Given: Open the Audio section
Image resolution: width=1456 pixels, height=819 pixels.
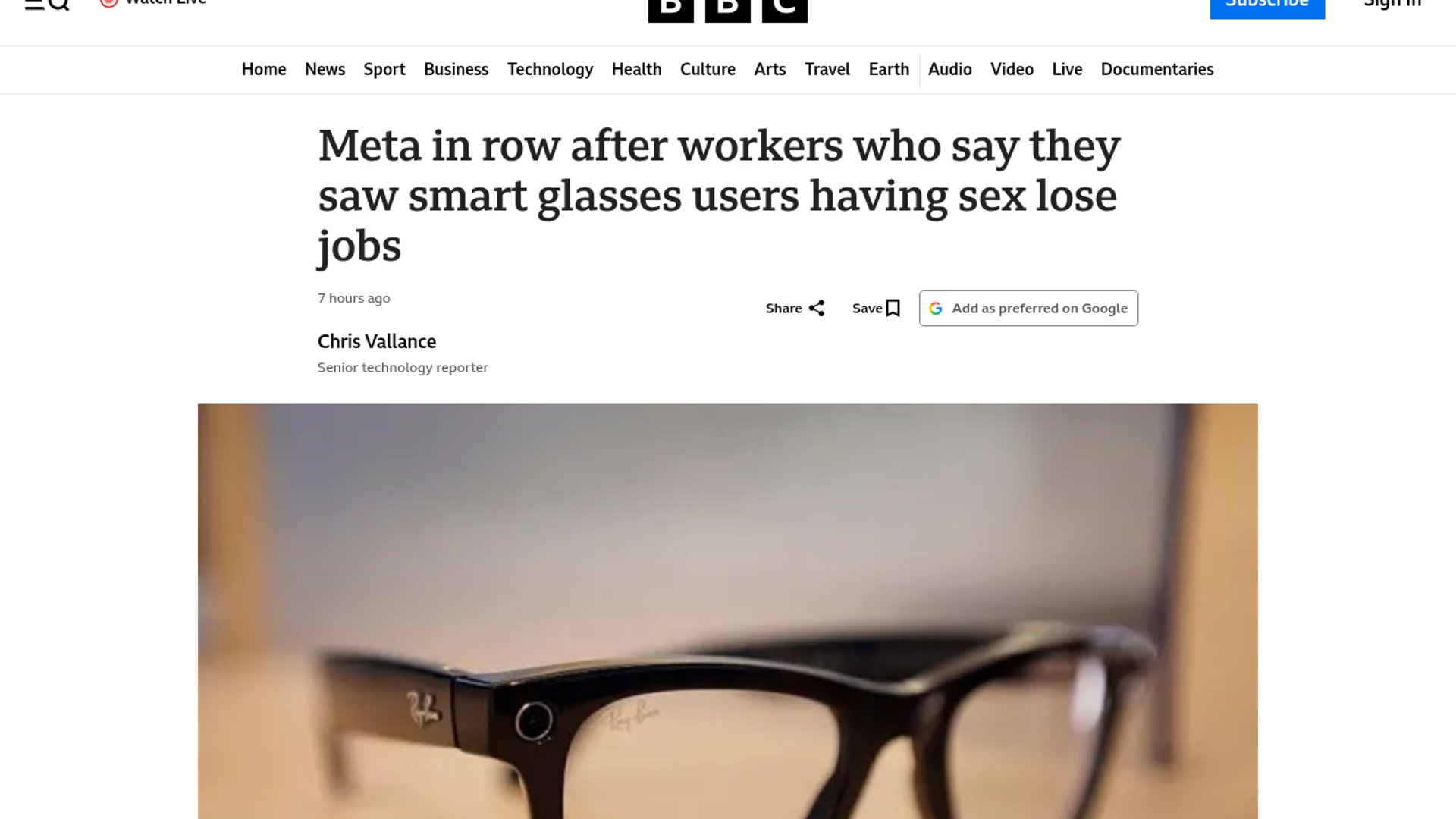Looking at the screenshot, I should pos(949,70).
